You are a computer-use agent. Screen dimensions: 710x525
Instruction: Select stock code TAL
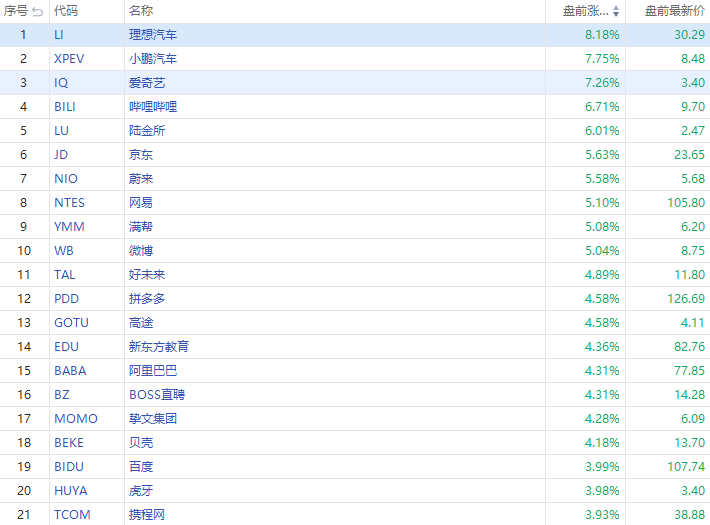(65, 275)
